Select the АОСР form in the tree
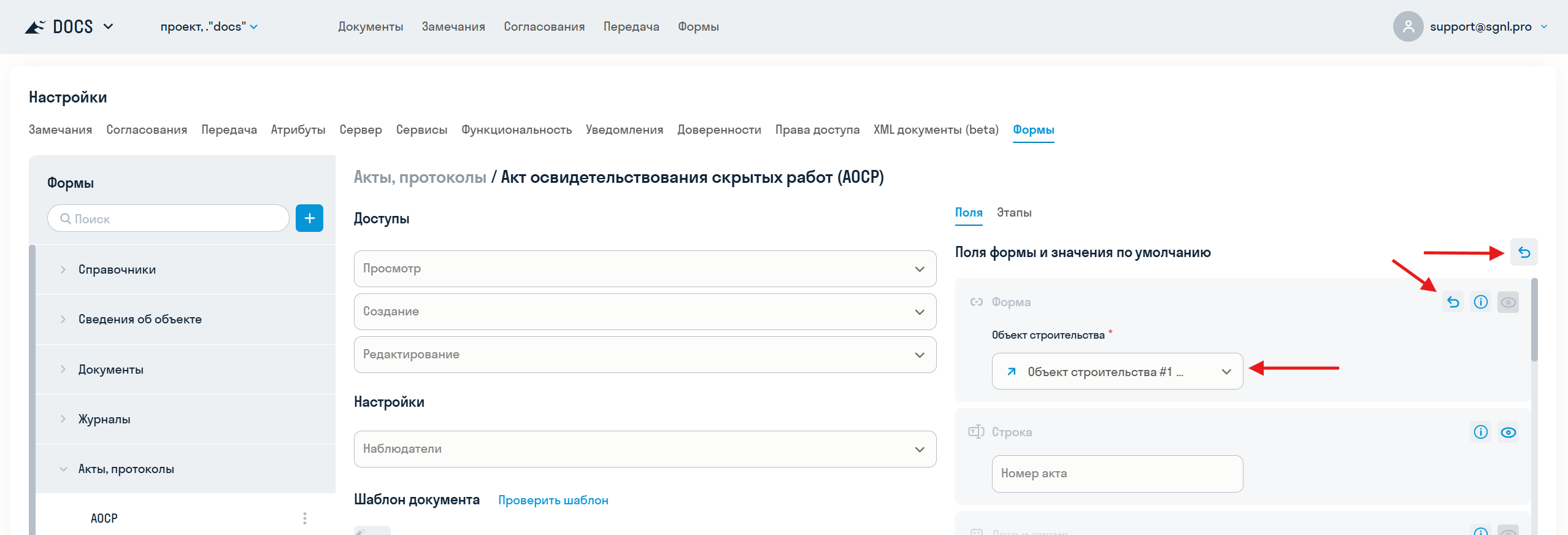This screenshot has height=535, width=1568. click(104, 518)
